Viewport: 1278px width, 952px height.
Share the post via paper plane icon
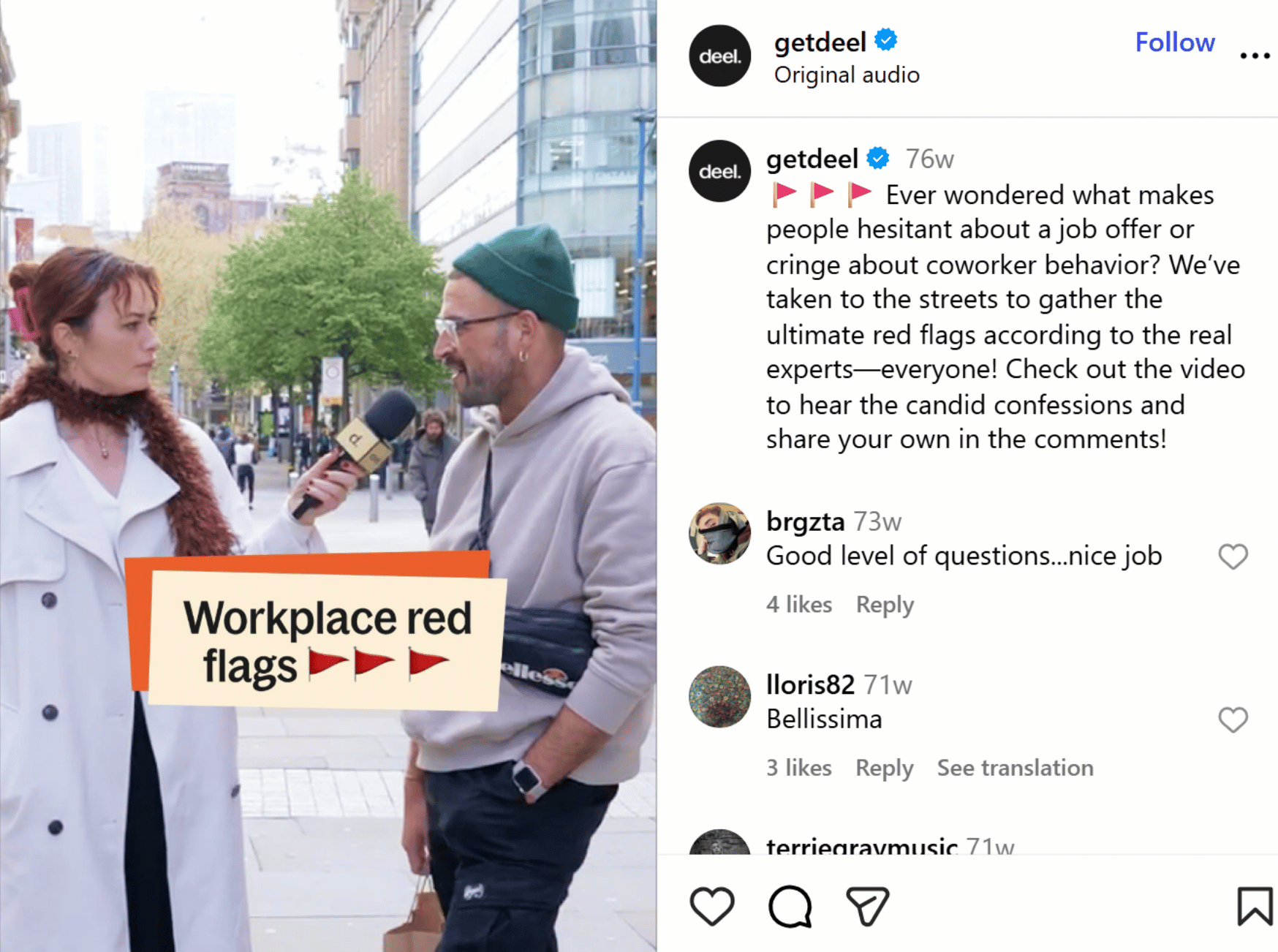point(867,906)
